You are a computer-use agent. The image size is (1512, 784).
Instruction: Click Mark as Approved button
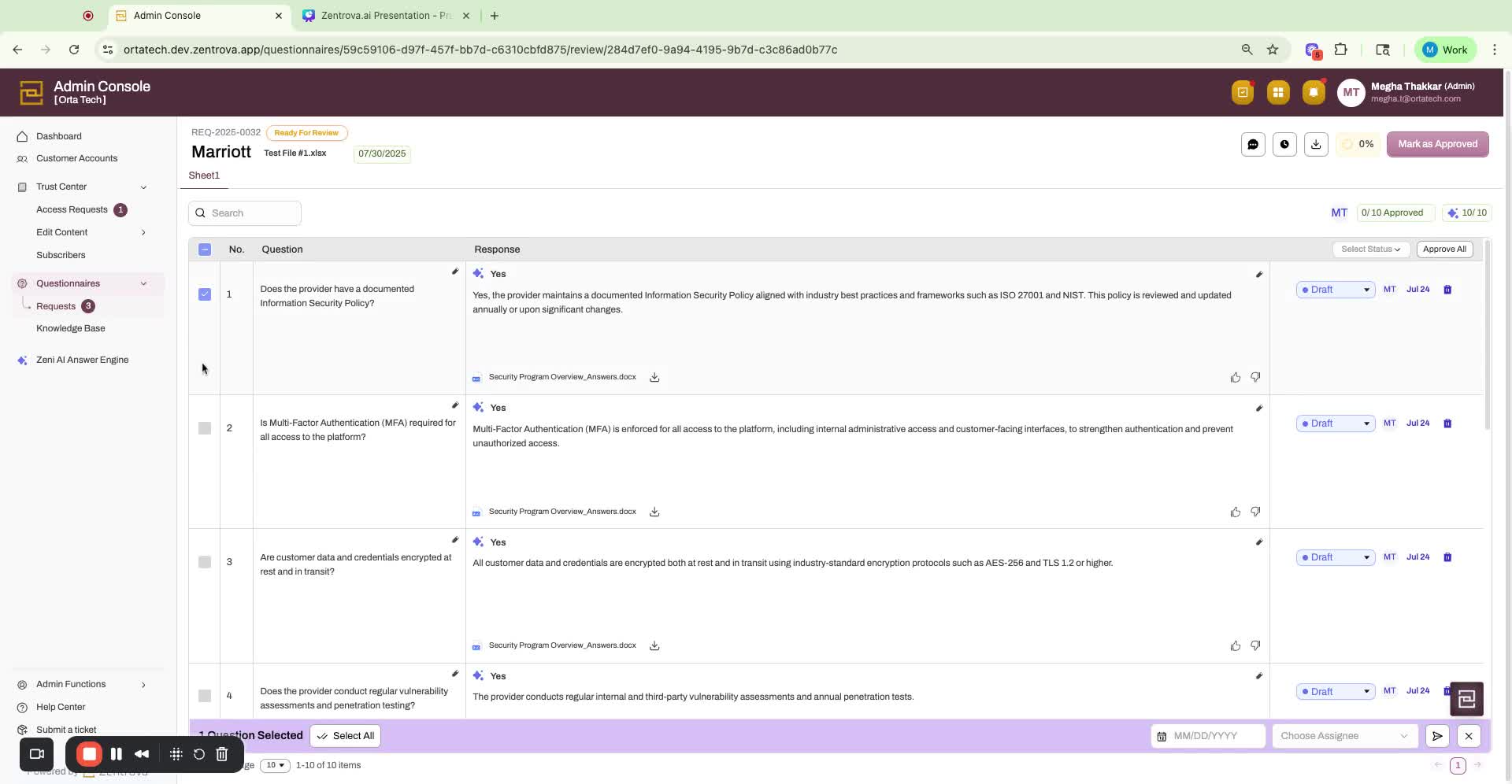coord(1437,145)
